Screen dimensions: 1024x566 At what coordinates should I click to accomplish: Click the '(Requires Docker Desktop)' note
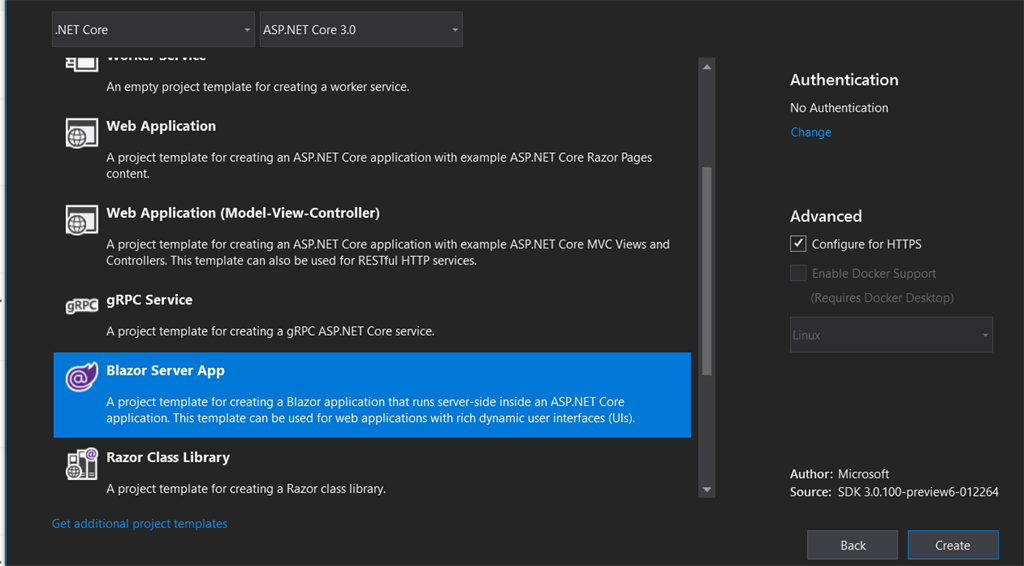coord(882,298)
